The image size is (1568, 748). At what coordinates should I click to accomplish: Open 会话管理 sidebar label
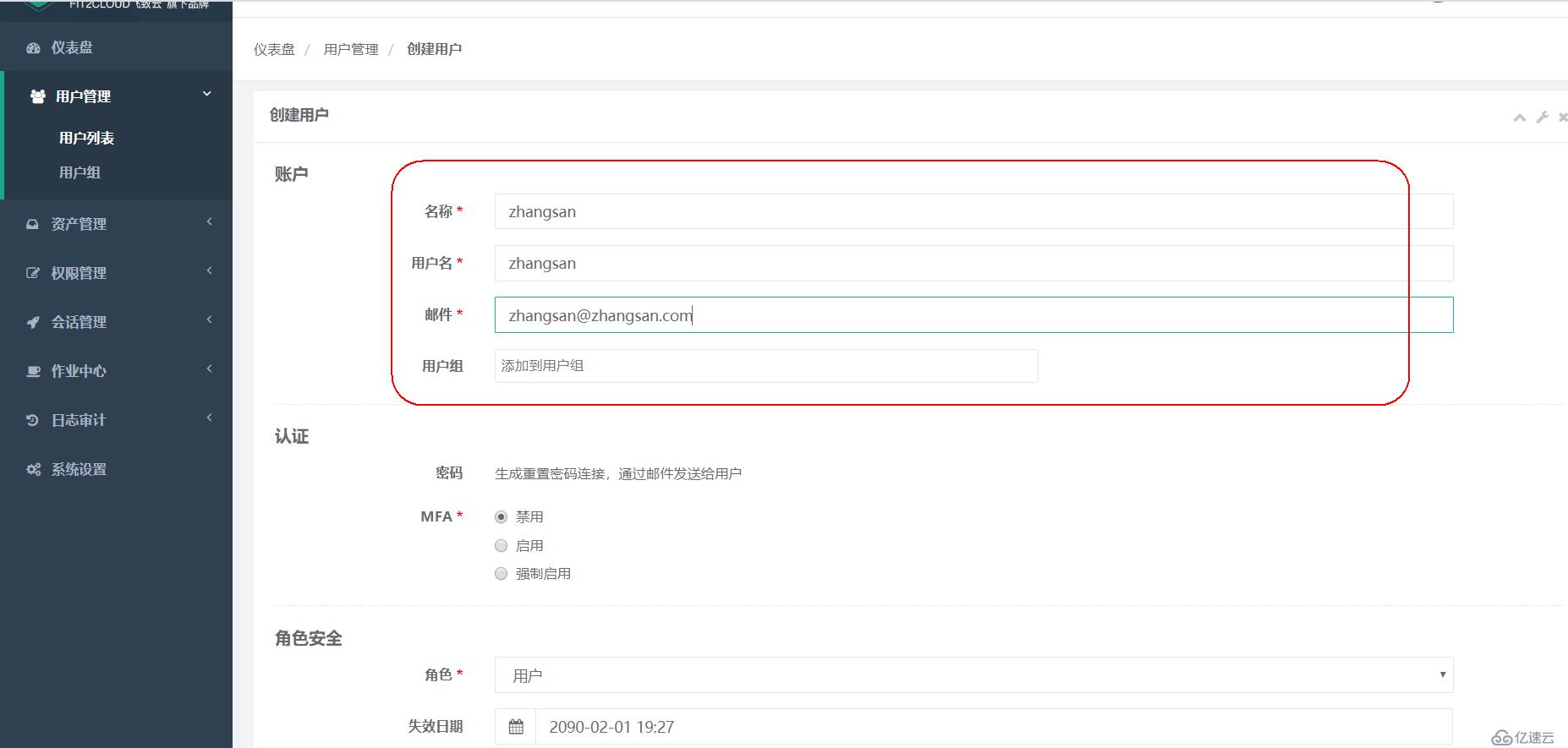[x=79, y=322]
